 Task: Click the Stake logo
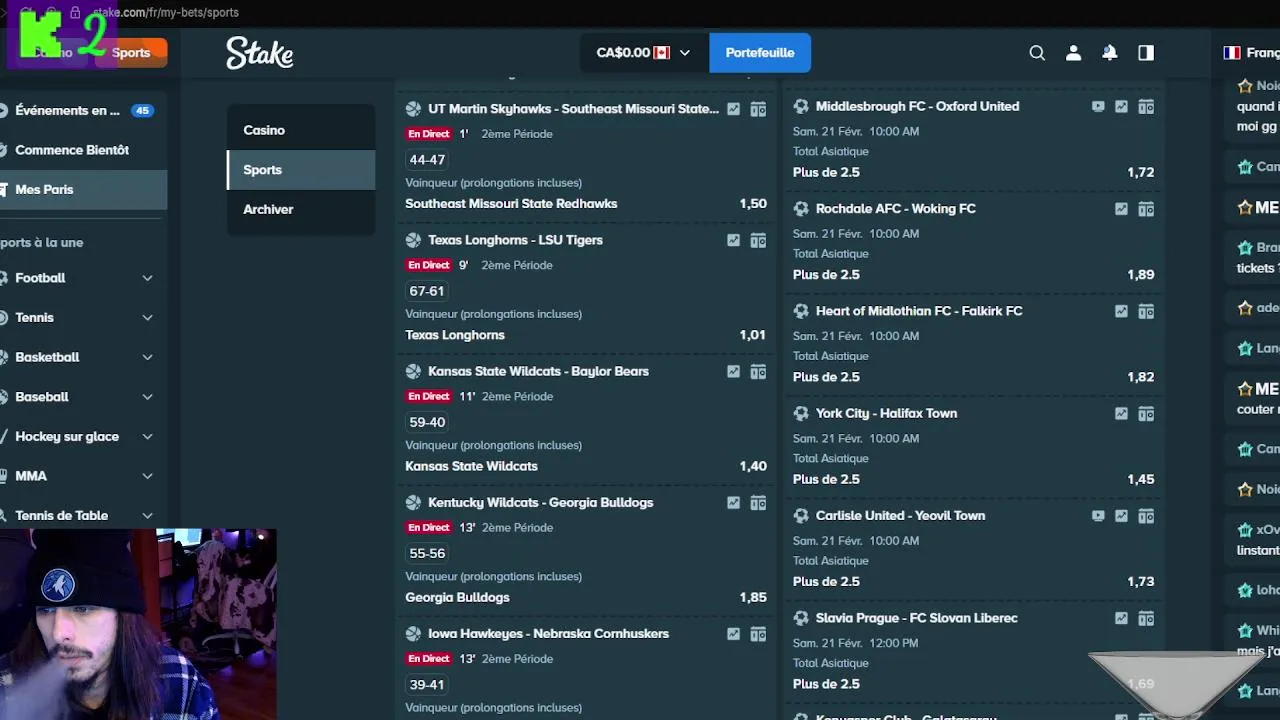click(260, 53)
